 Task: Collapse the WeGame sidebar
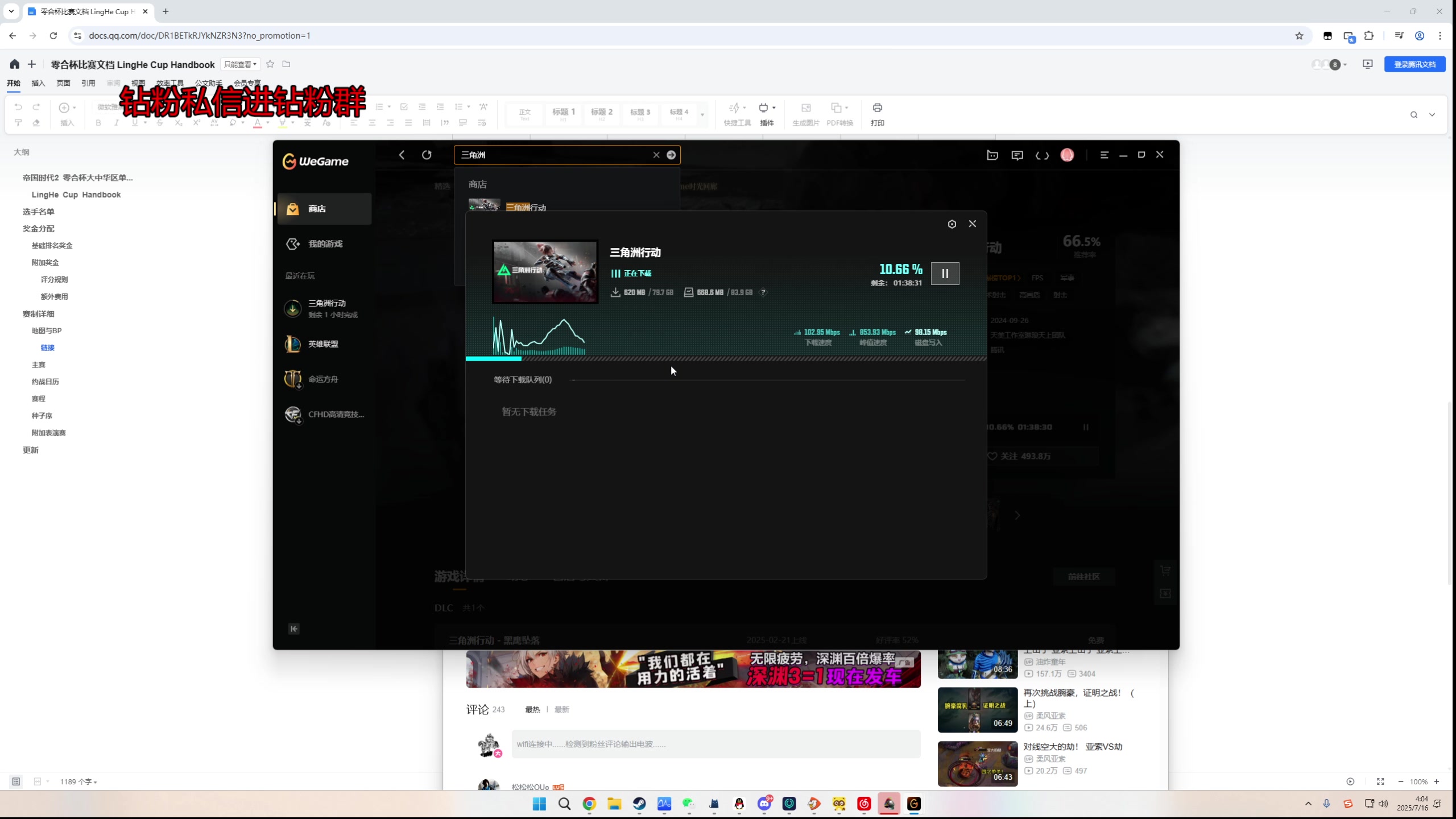pos(294,628)
